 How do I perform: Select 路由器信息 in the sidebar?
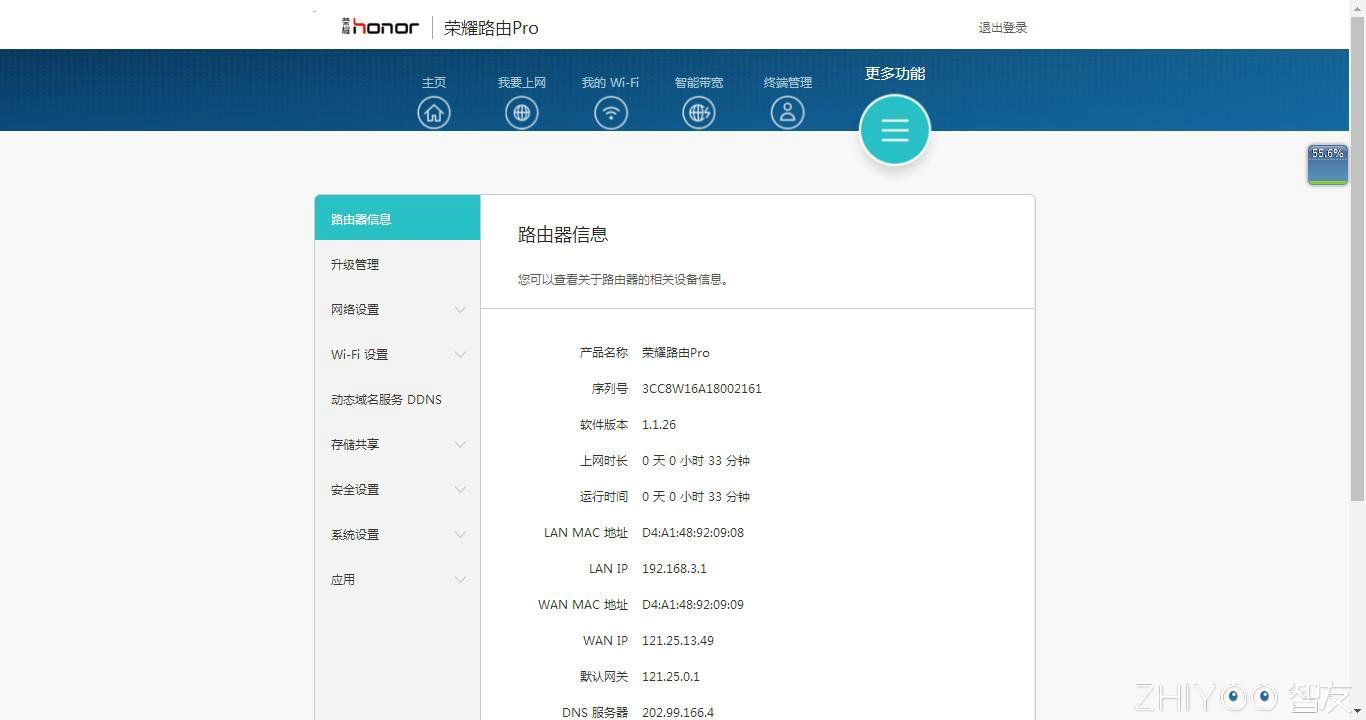click(397, 219)
